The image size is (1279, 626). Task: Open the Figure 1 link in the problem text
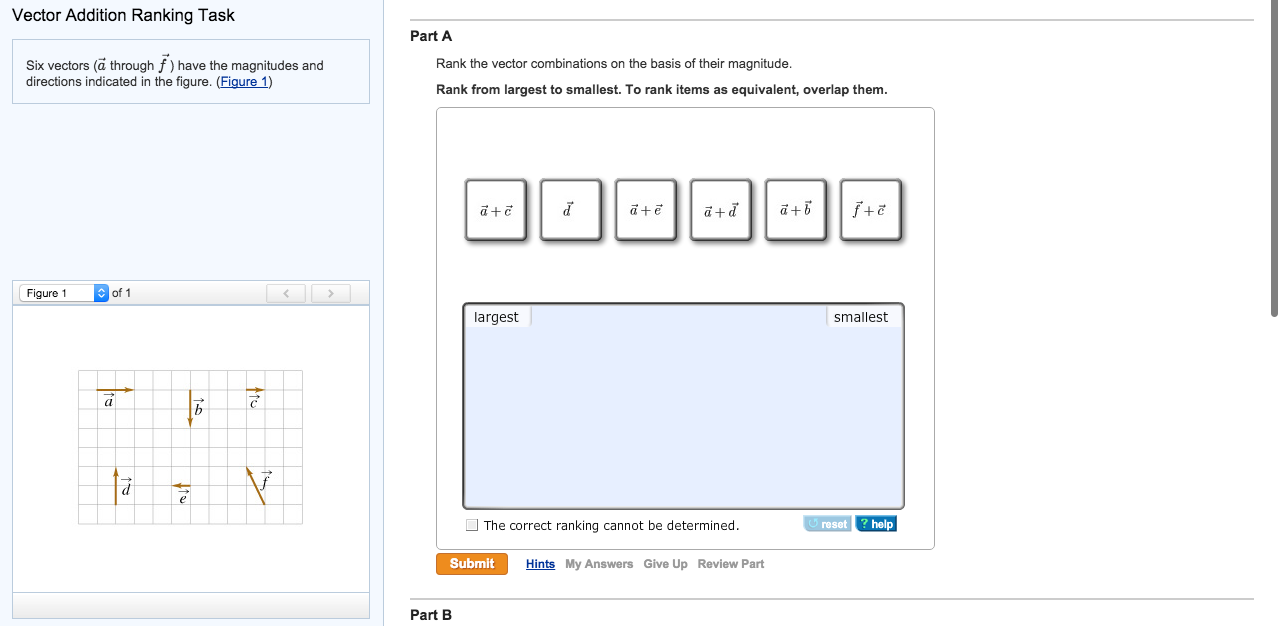[x=244, y=81]
